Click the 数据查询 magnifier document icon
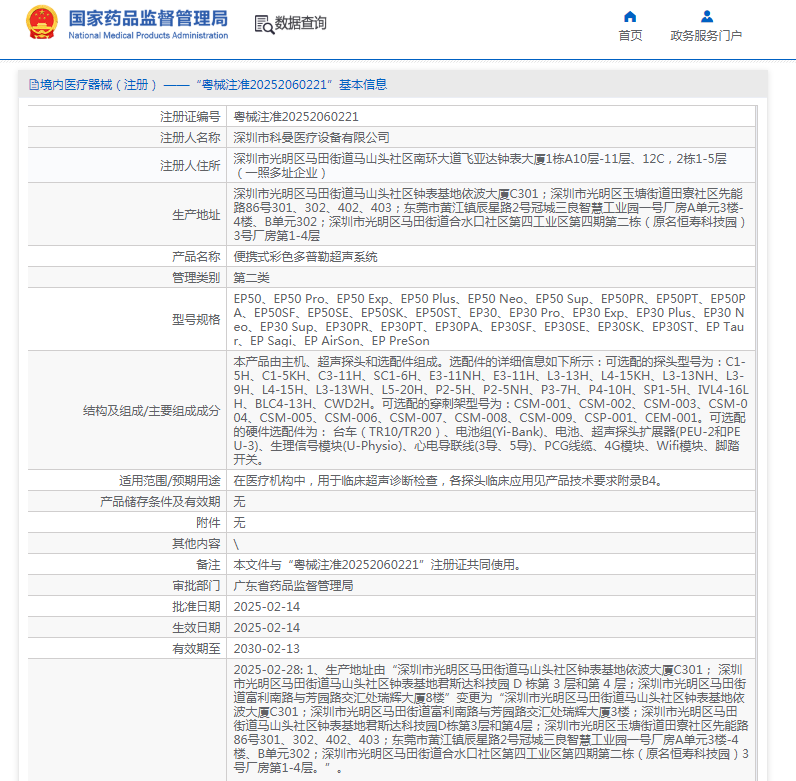Image resolution: width=796 pixels, height=781 pixels. pos(263,24)
